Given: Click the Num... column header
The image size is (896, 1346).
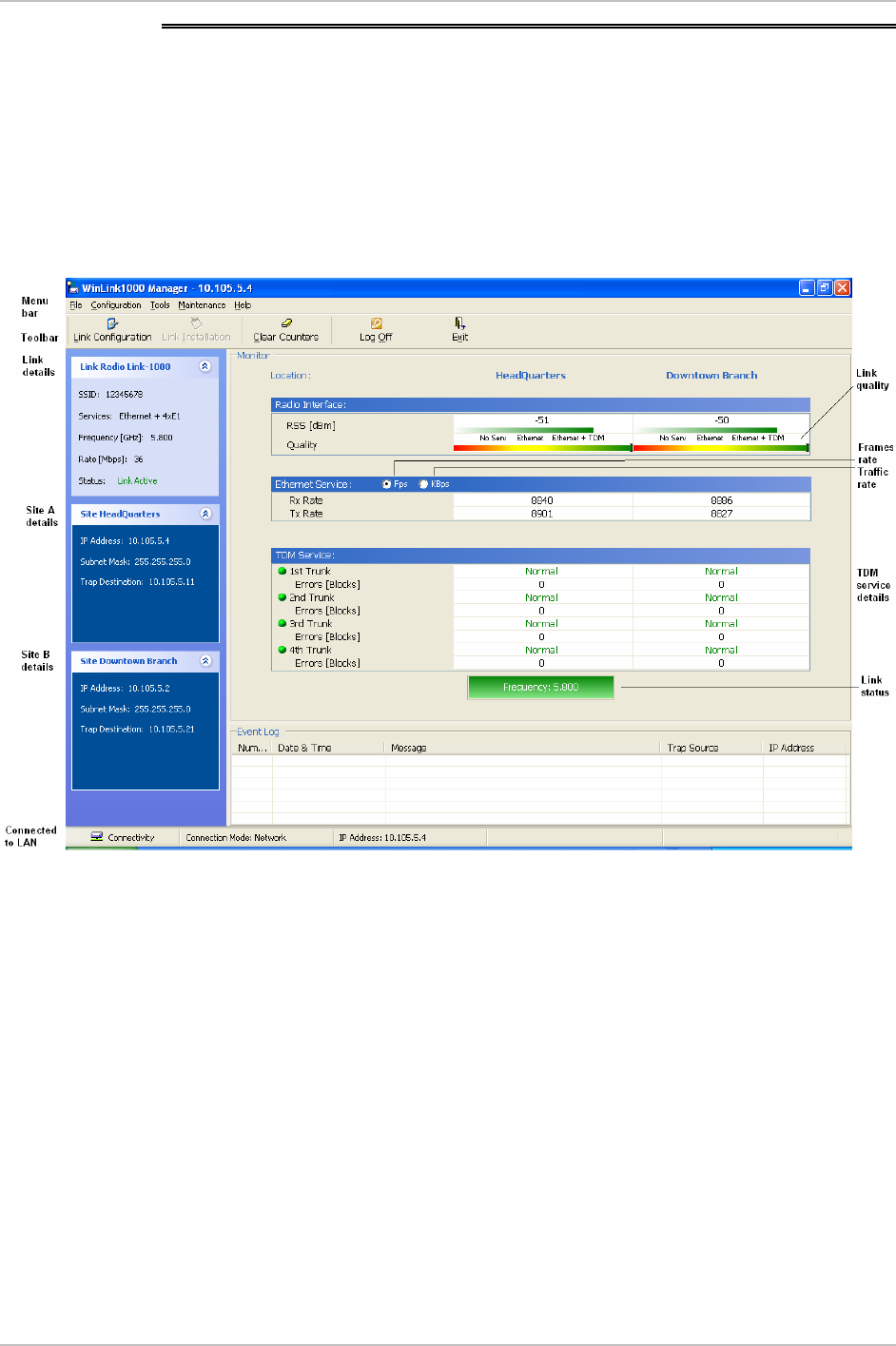Looking at the screenshot, I should (x=252, y=748).
